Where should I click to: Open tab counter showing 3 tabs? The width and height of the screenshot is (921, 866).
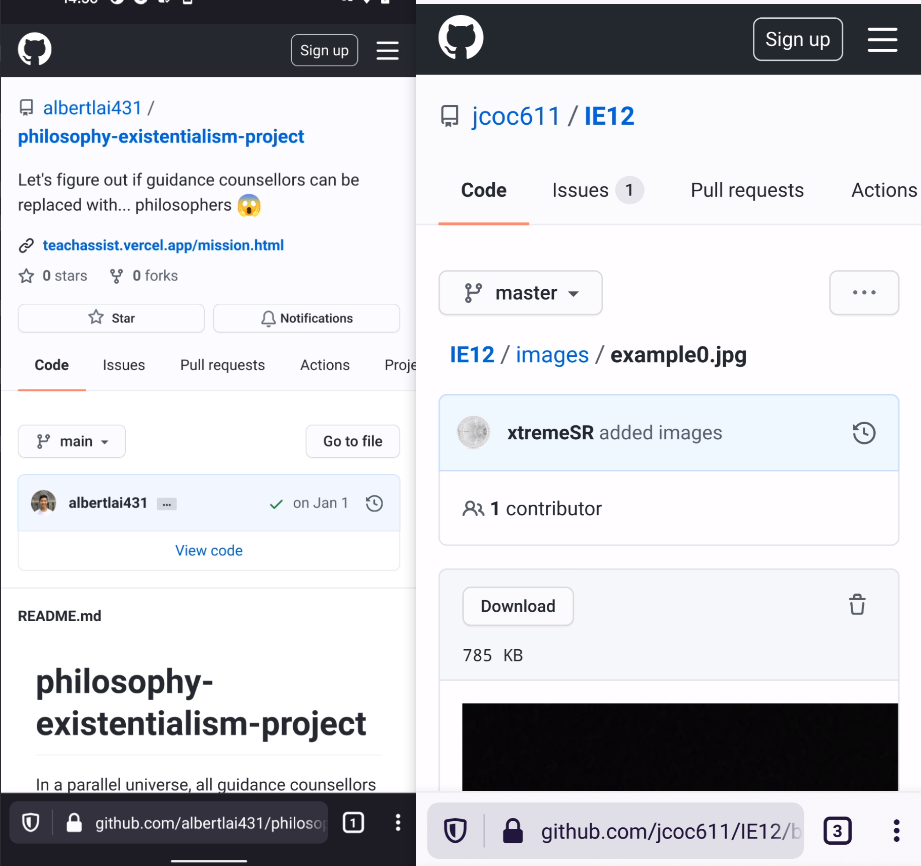click(x=837, y=831)
